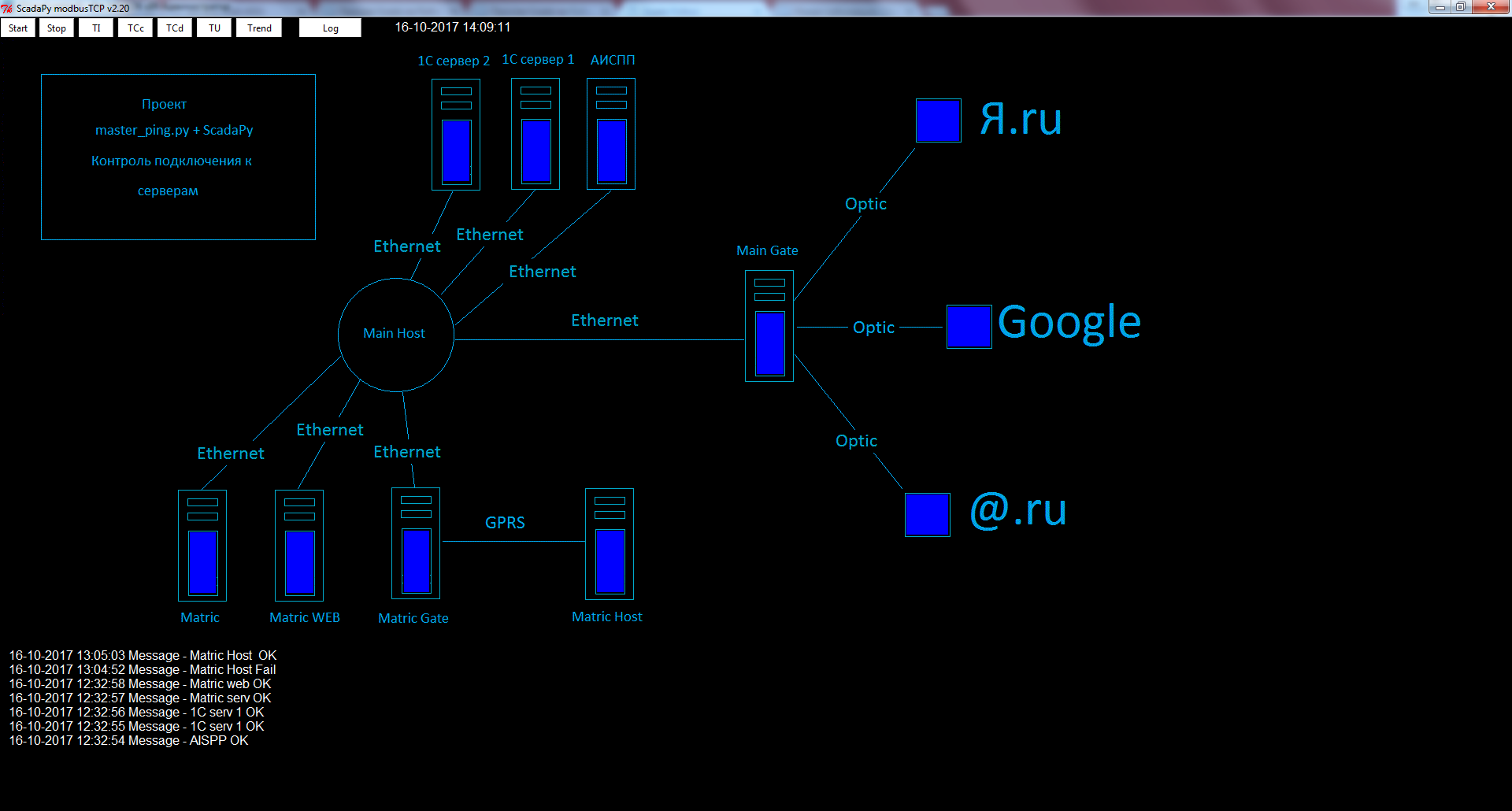Click the Ethernet label above the Matric server
Image resolution: width=1512 pixels, height=811 pixels.
click(231, 454)
